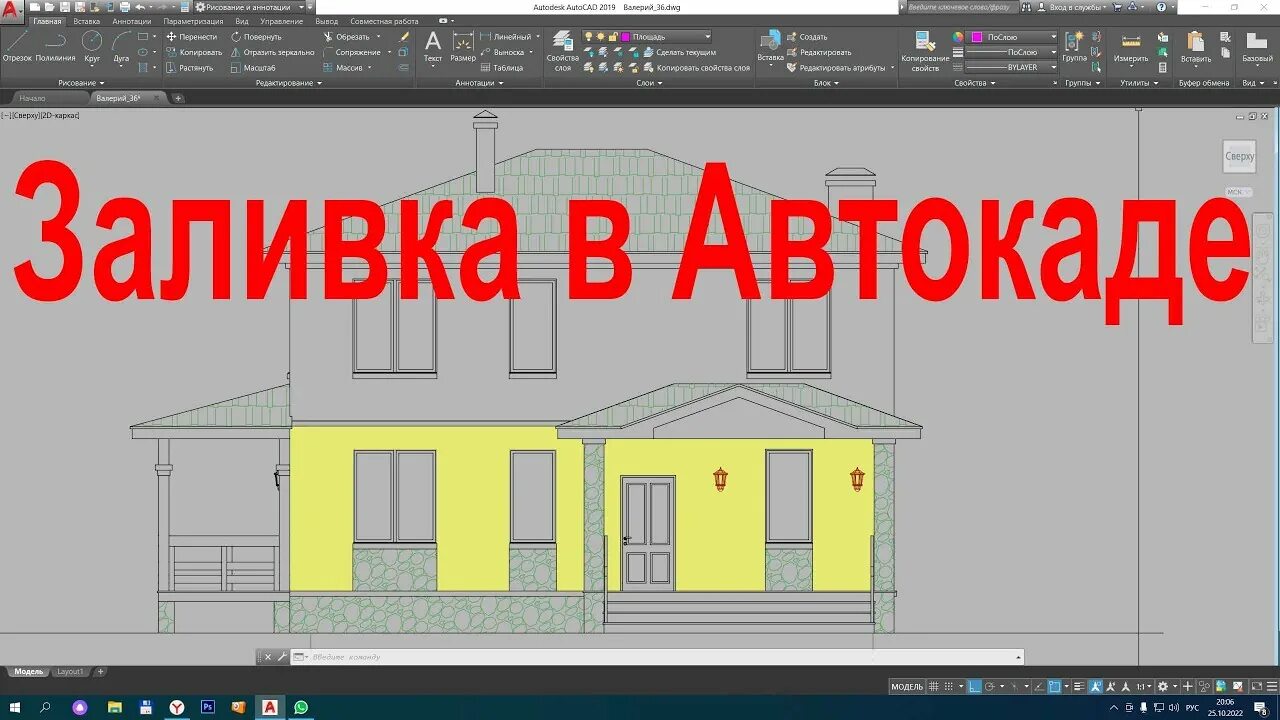Click Сделать текущим in the Слои panel
The image size is (1280, 720).
(x=686, y=51)
